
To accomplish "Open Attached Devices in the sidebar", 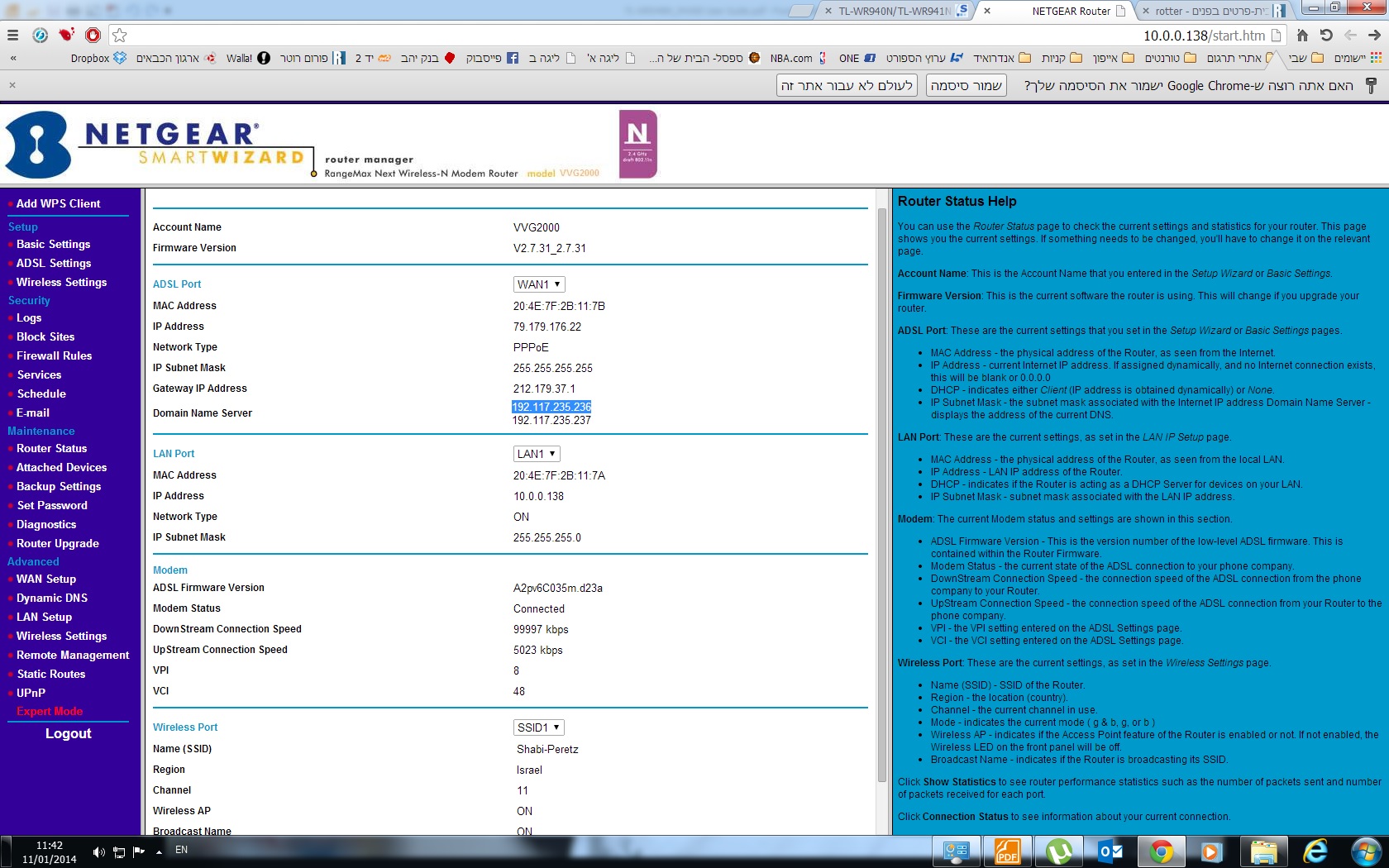I will point(61,467).
